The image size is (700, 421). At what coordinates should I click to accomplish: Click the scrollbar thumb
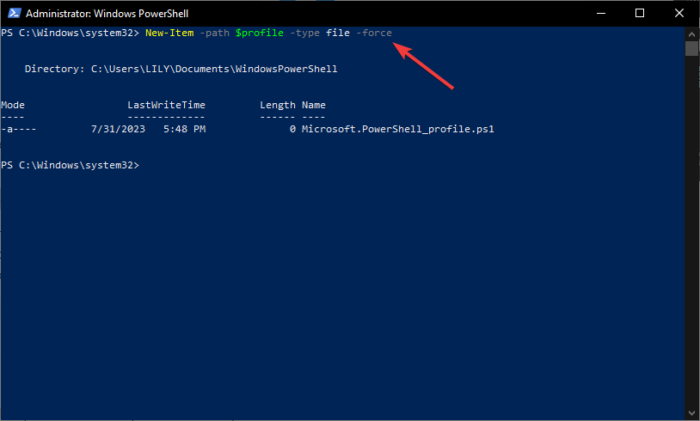tap(691, 48)
